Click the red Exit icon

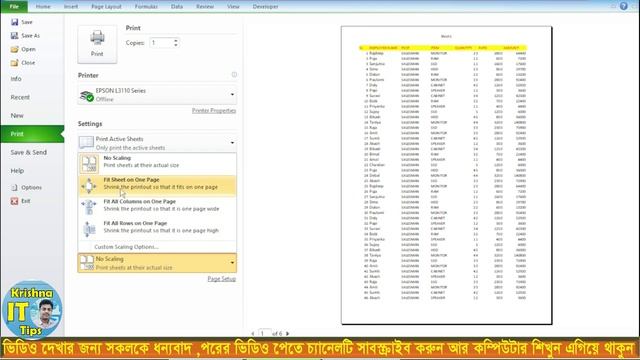click(14, 201)
